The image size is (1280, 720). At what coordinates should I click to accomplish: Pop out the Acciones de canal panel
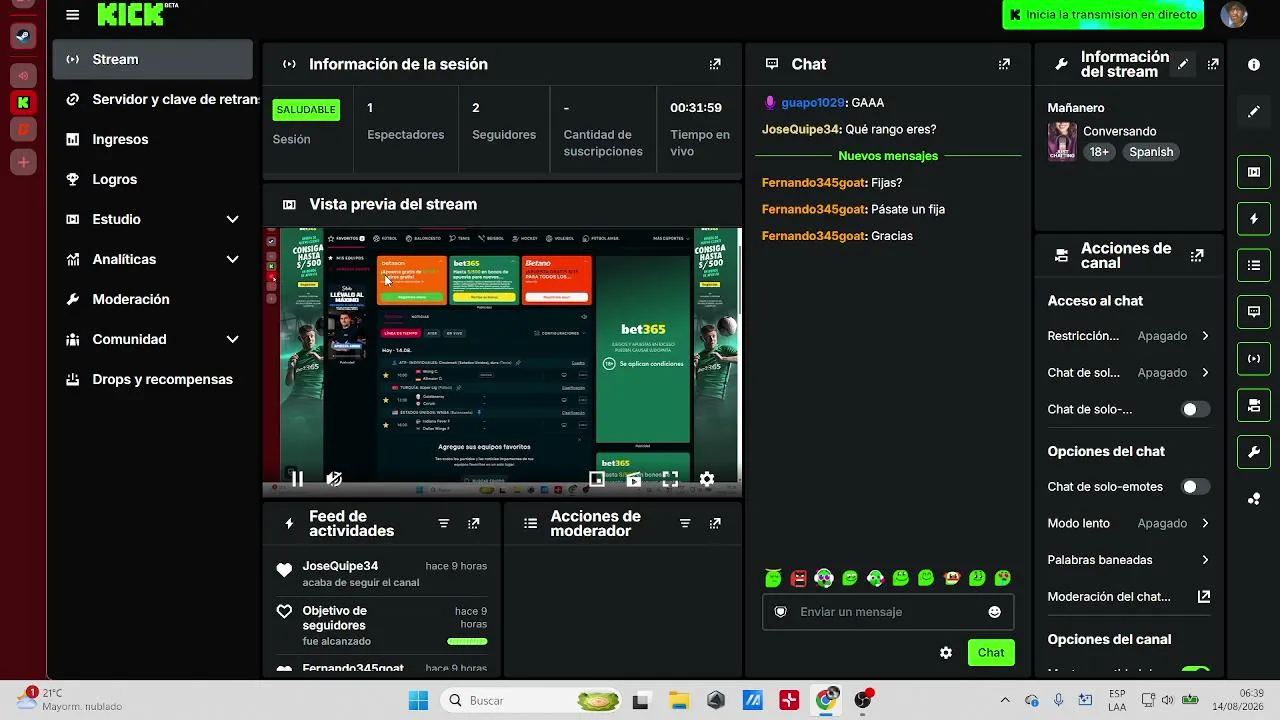[x=1197, y=256]
